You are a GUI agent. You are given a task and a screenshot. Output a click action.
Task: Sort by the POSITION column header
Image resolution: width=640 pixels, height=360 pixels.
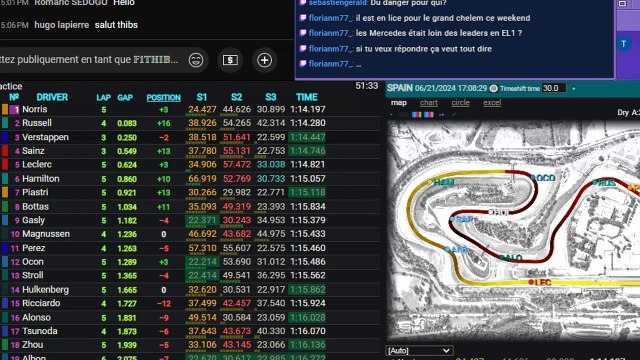(163, 98)
